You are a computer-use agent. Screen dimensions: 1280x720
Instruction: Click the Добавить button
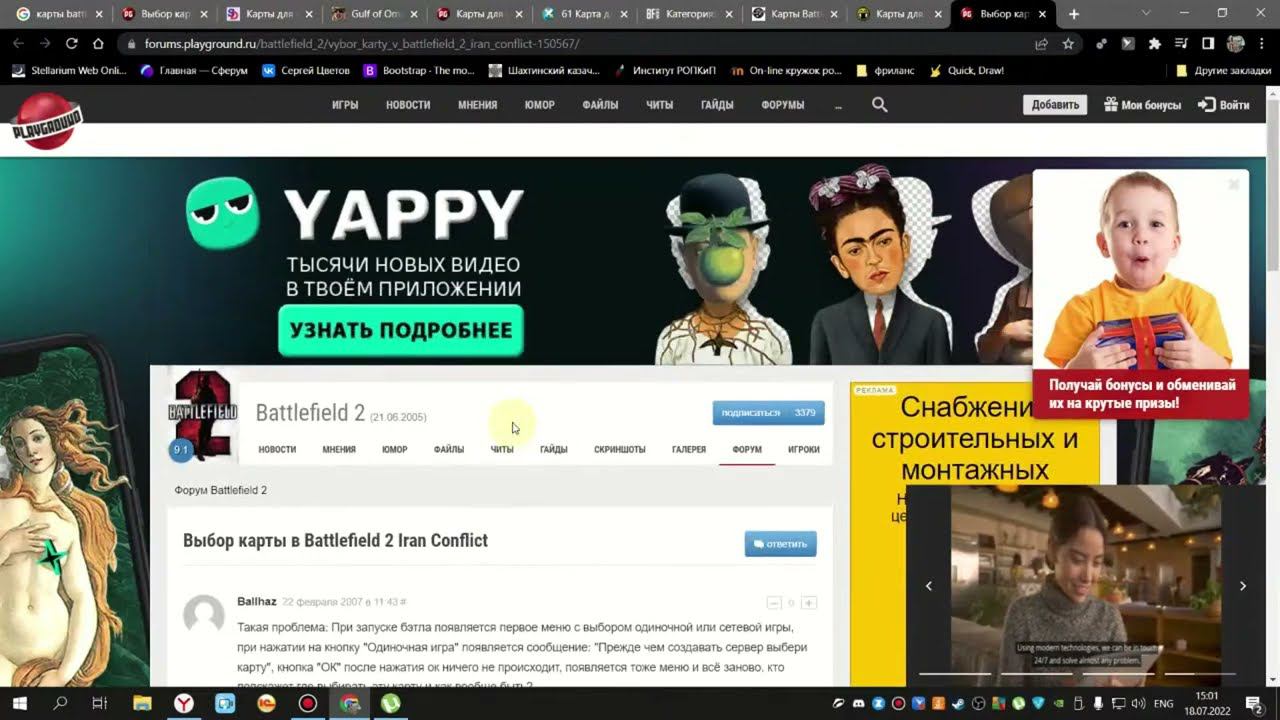[1055, 105]
